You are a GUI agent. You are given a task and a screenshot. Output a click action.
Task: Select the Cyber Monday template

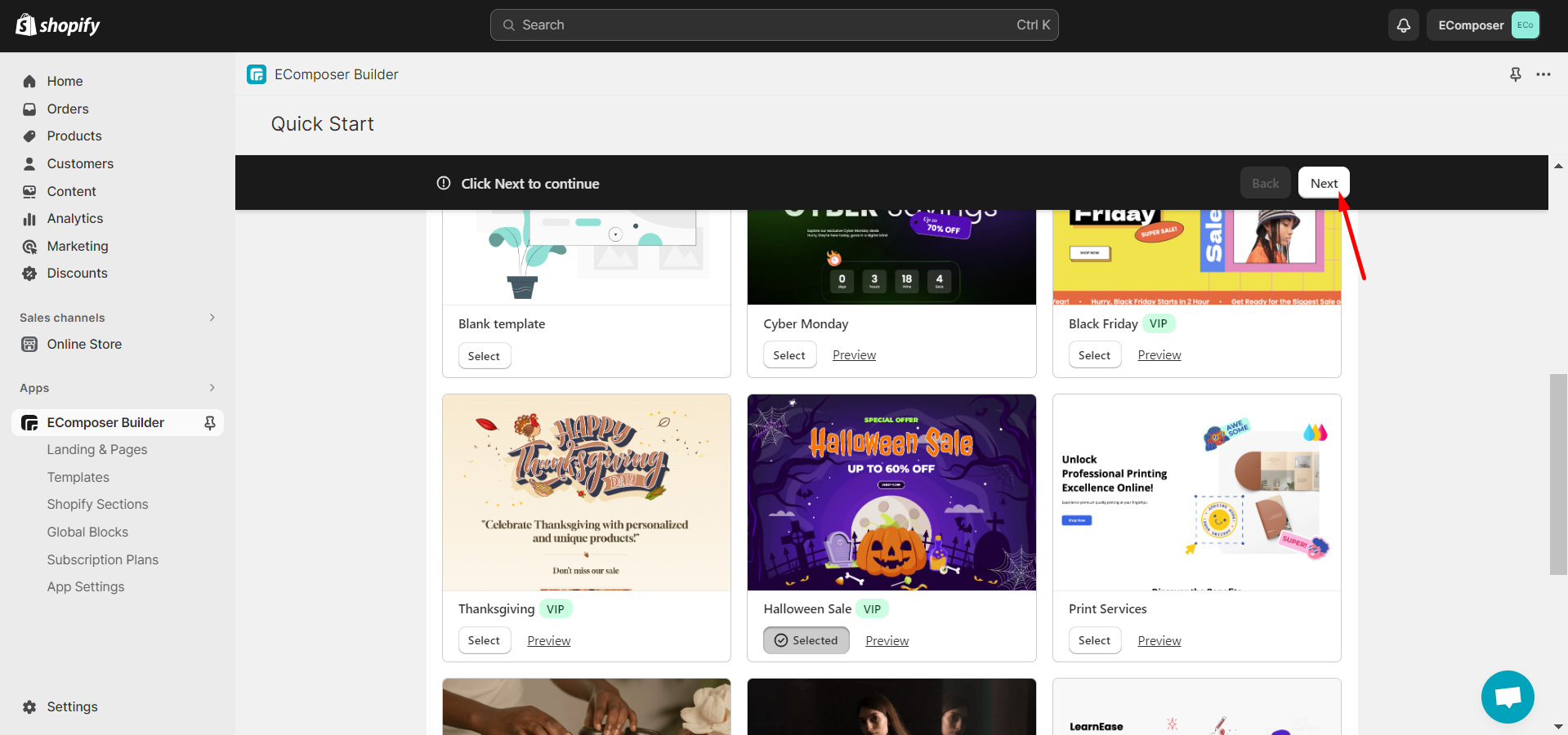click(x=789, y=355)
